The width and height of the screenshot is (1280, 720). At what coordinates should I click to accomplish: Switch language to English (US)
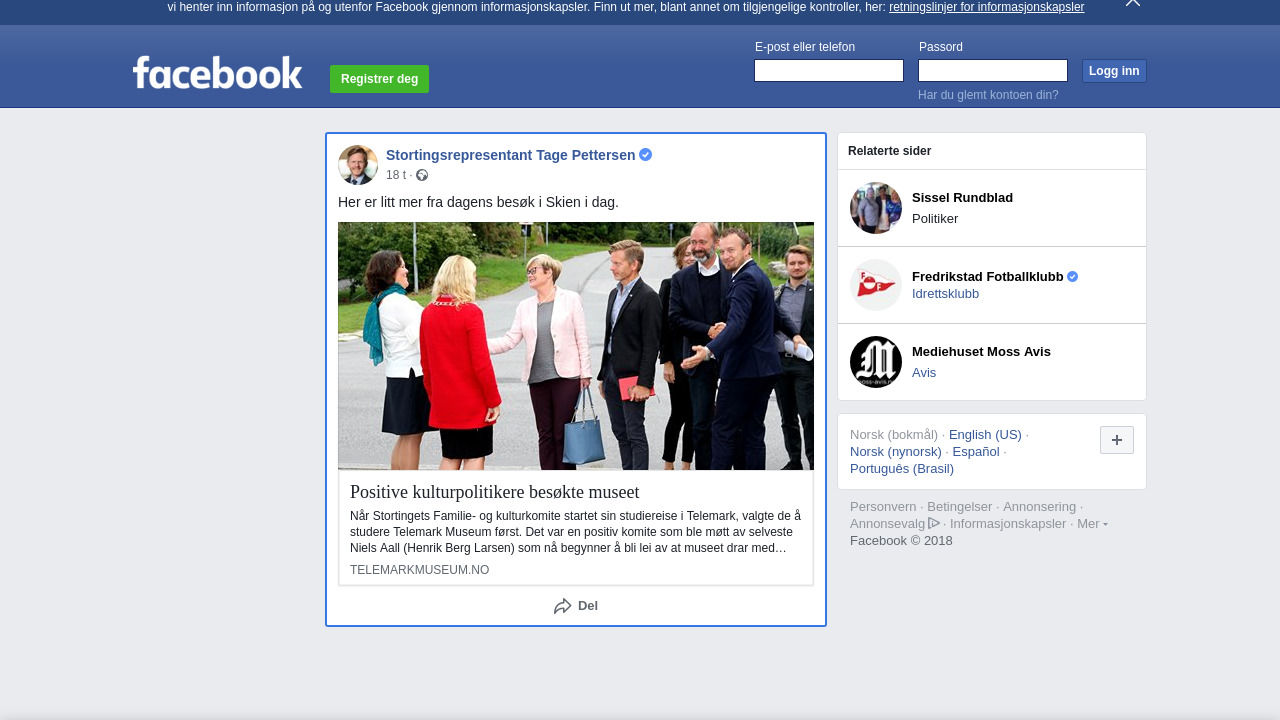coord(985,435)
